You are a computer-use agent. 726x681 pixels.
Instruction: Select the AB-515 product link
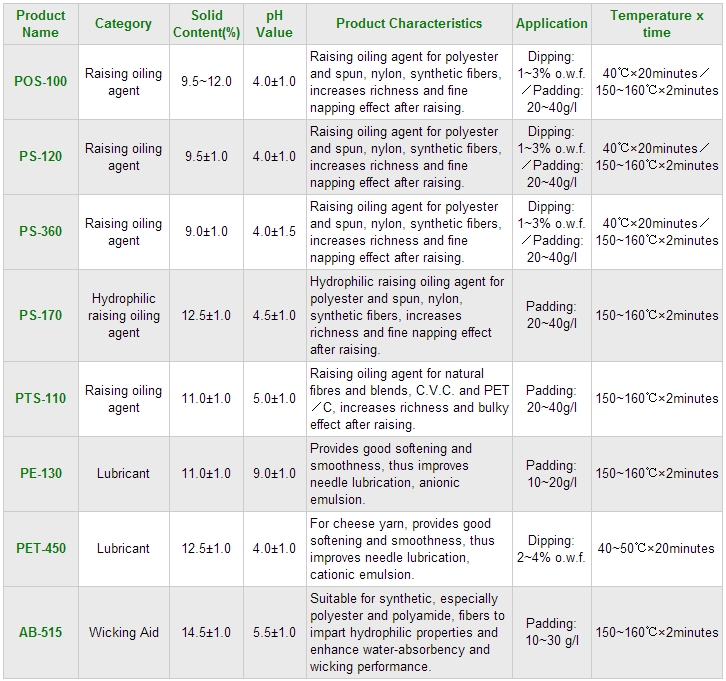[x=42, y=632]
